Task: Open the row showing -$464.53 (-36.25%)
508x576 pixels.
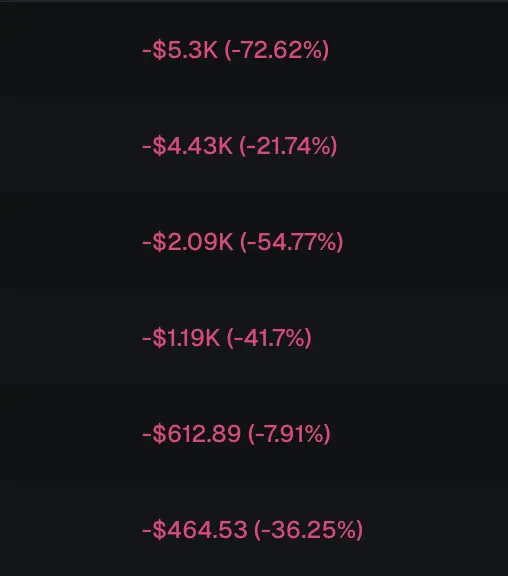Action: (254, 529)
